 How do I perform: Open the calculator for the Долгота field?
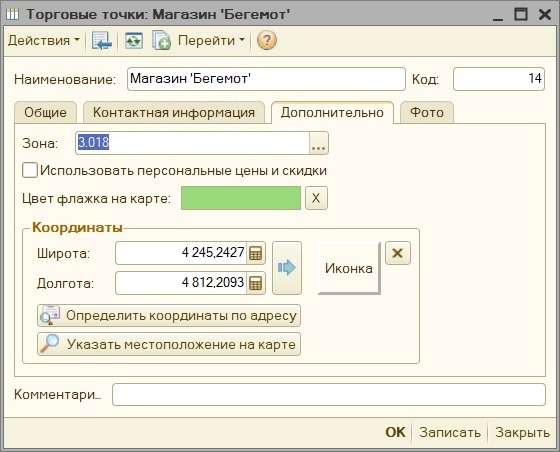click(255, 283)
